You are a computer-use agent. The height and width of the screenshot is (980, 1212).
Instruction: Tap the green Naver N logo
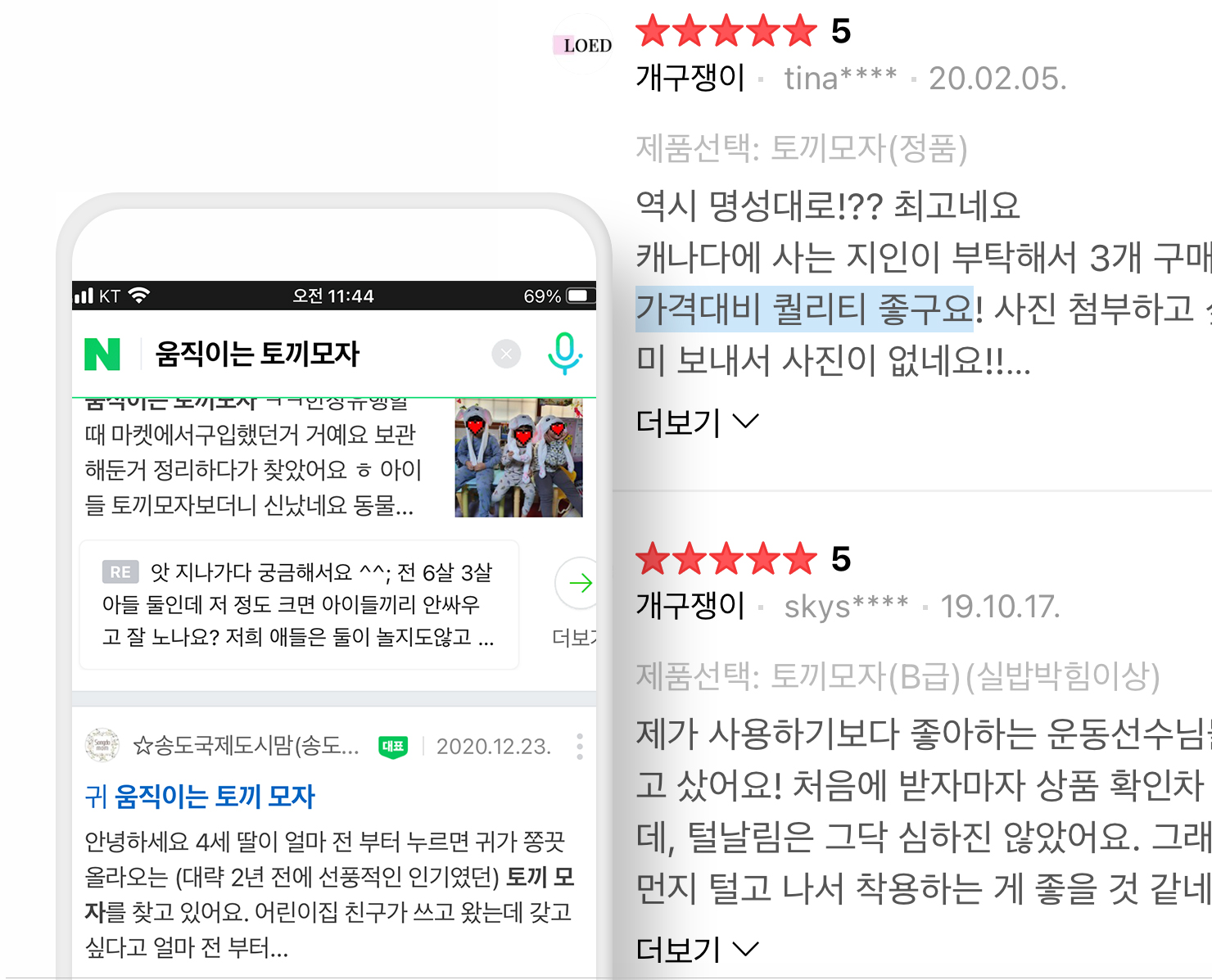pyautogui.click(x=102, y=354)
